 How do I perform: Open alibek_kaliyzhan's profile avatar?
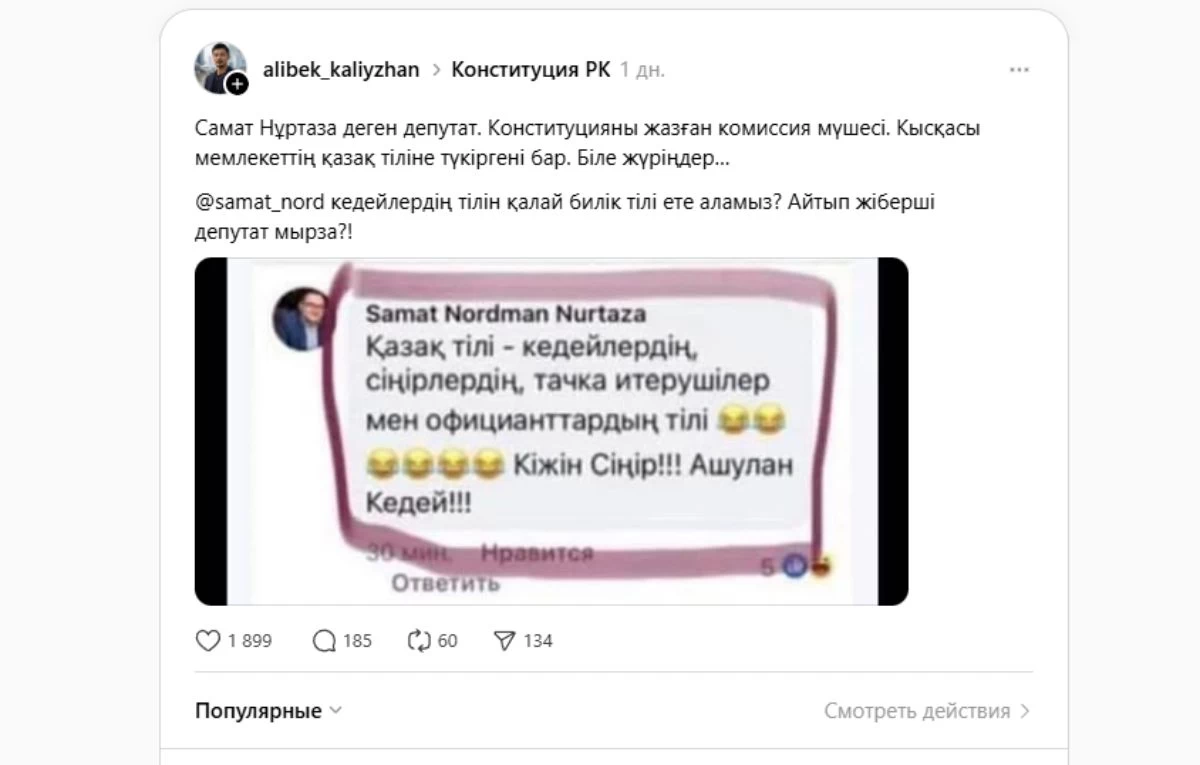click(216, 67)
